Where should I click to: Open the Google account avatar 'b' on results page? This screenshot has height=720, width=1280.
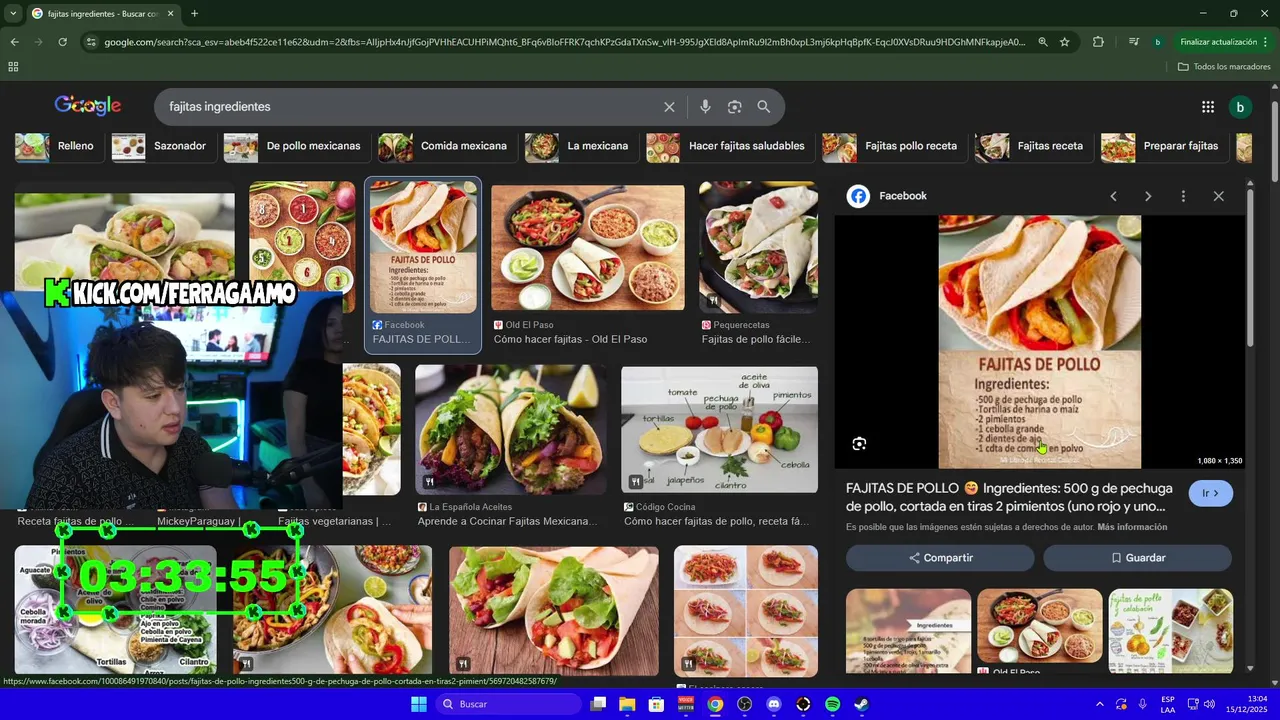tap(1240, 107)
